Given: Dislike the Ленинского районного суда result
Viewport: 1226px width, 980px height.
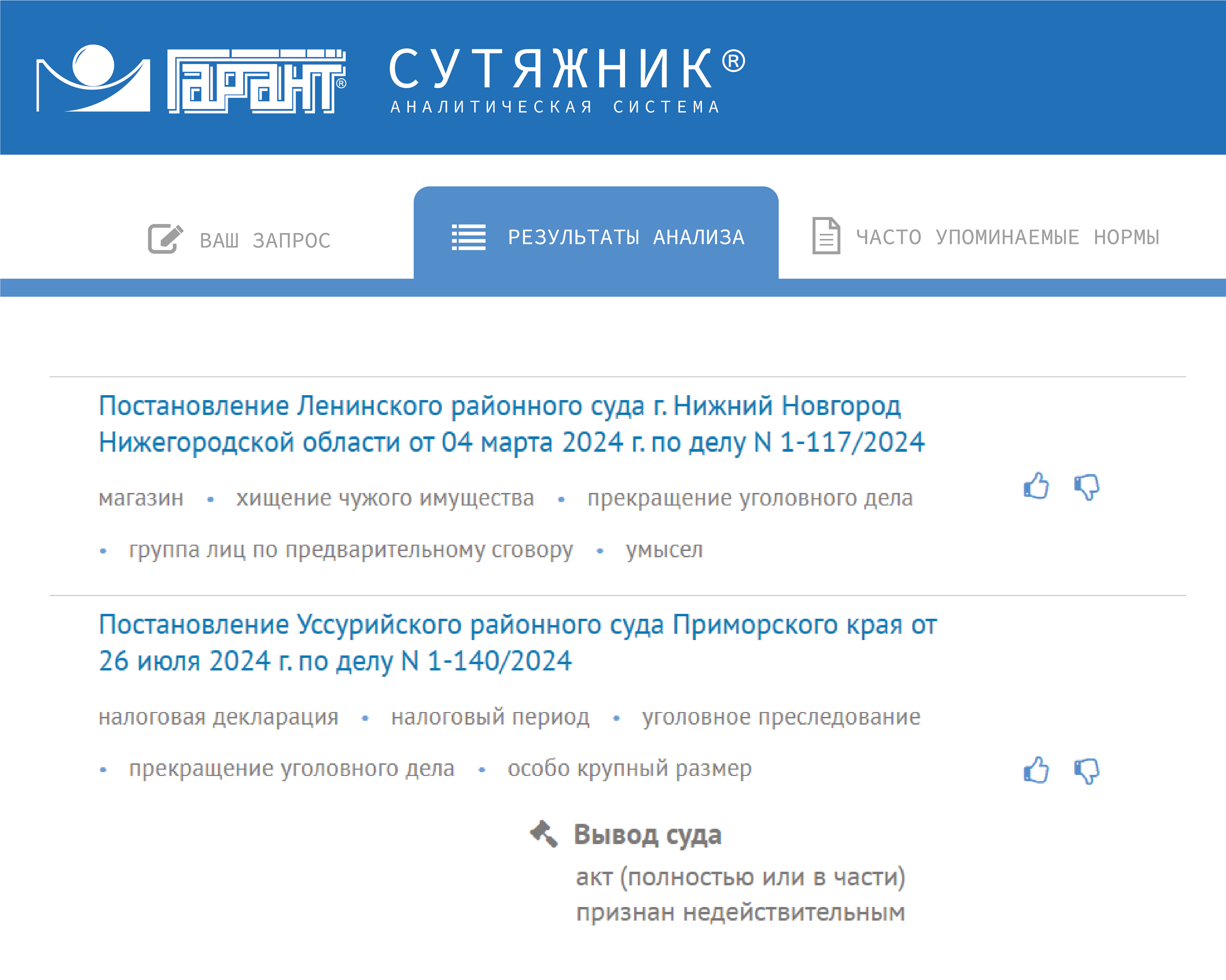Looking at the screenshot, I should pos(1087,487).
